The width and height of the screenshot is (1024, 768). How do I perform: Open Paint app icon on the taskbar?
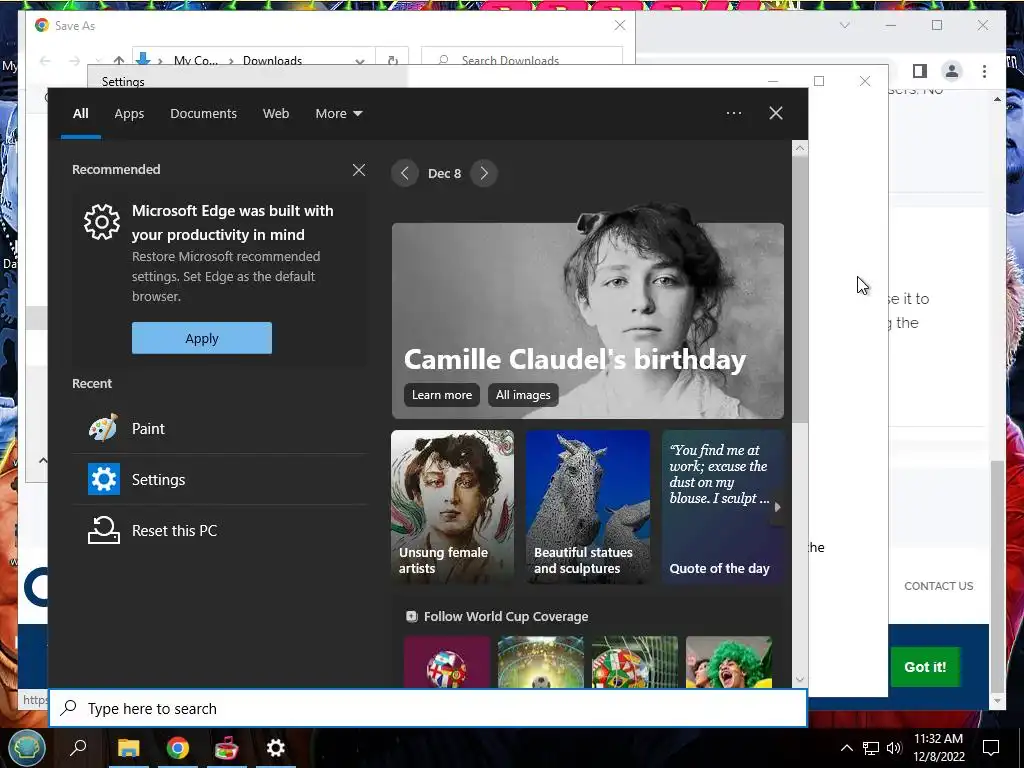point(227,747)
